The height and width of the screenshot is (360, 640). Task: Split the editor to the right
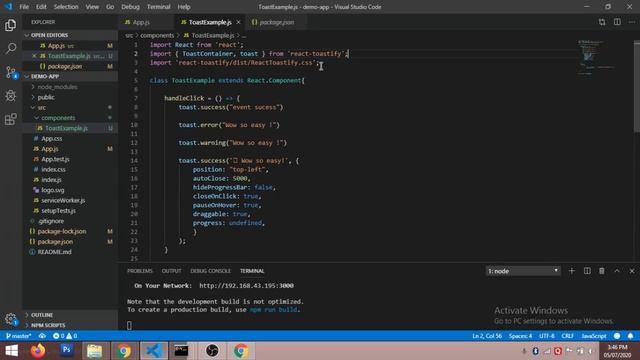click(617, 22)
